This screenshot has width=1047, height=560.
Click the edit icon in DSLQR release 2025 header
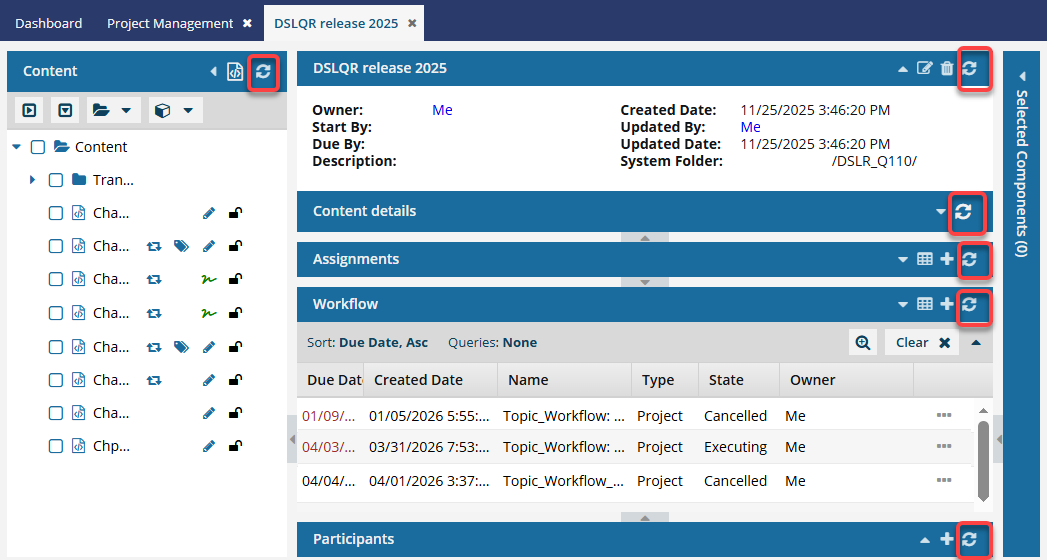pyautogui.click(x=925, y=69)
